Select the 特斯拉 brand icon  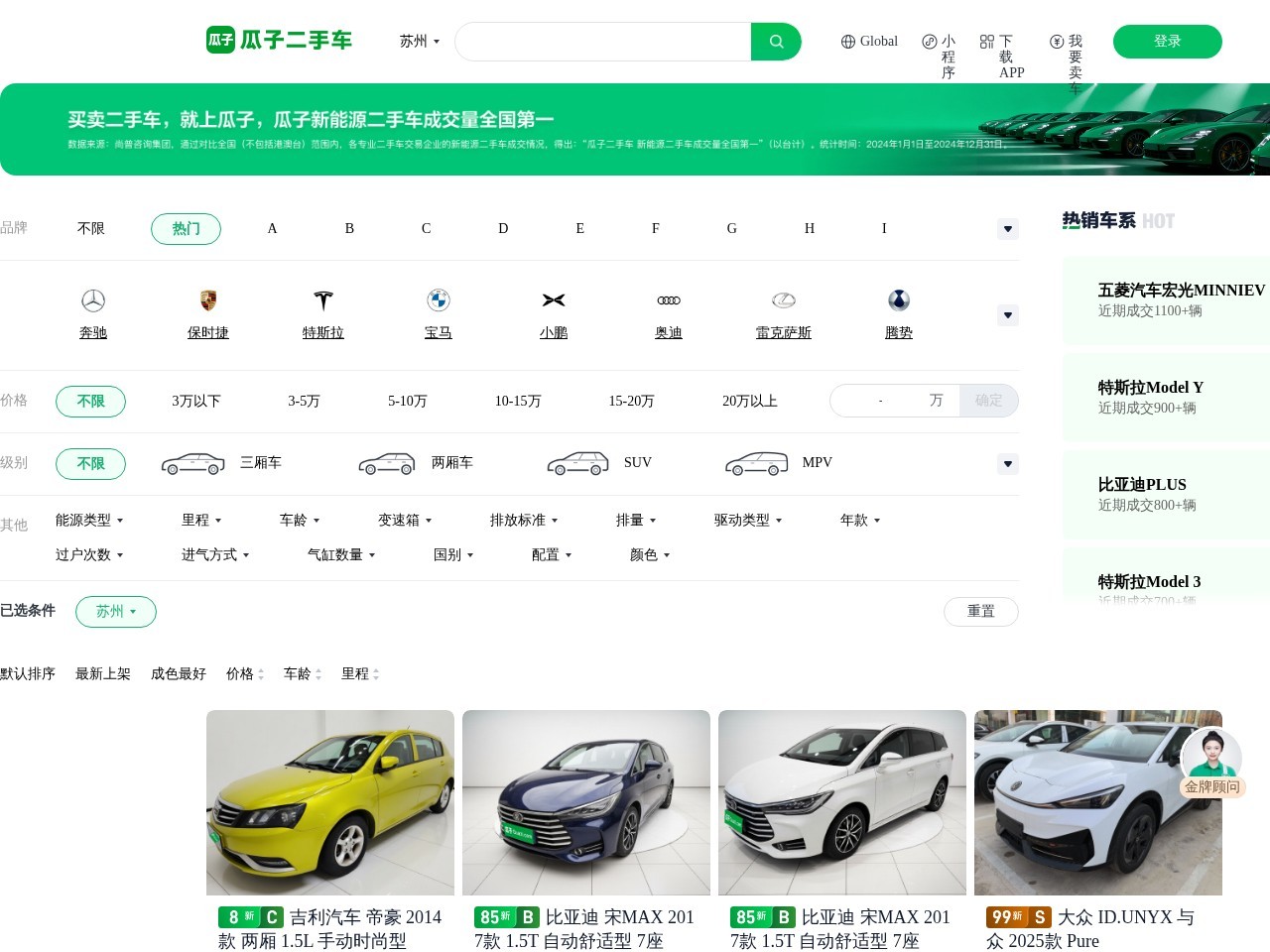click(322, 300)
